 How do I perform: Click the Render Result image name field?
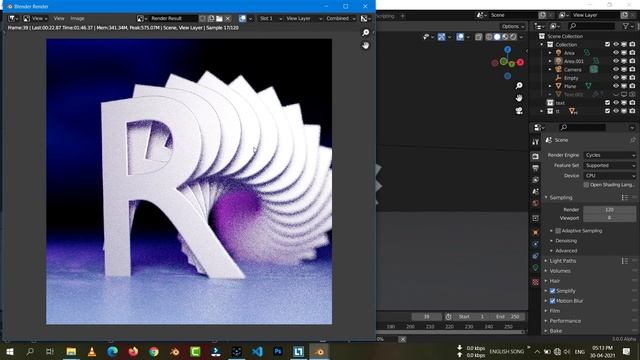(173, 18)
